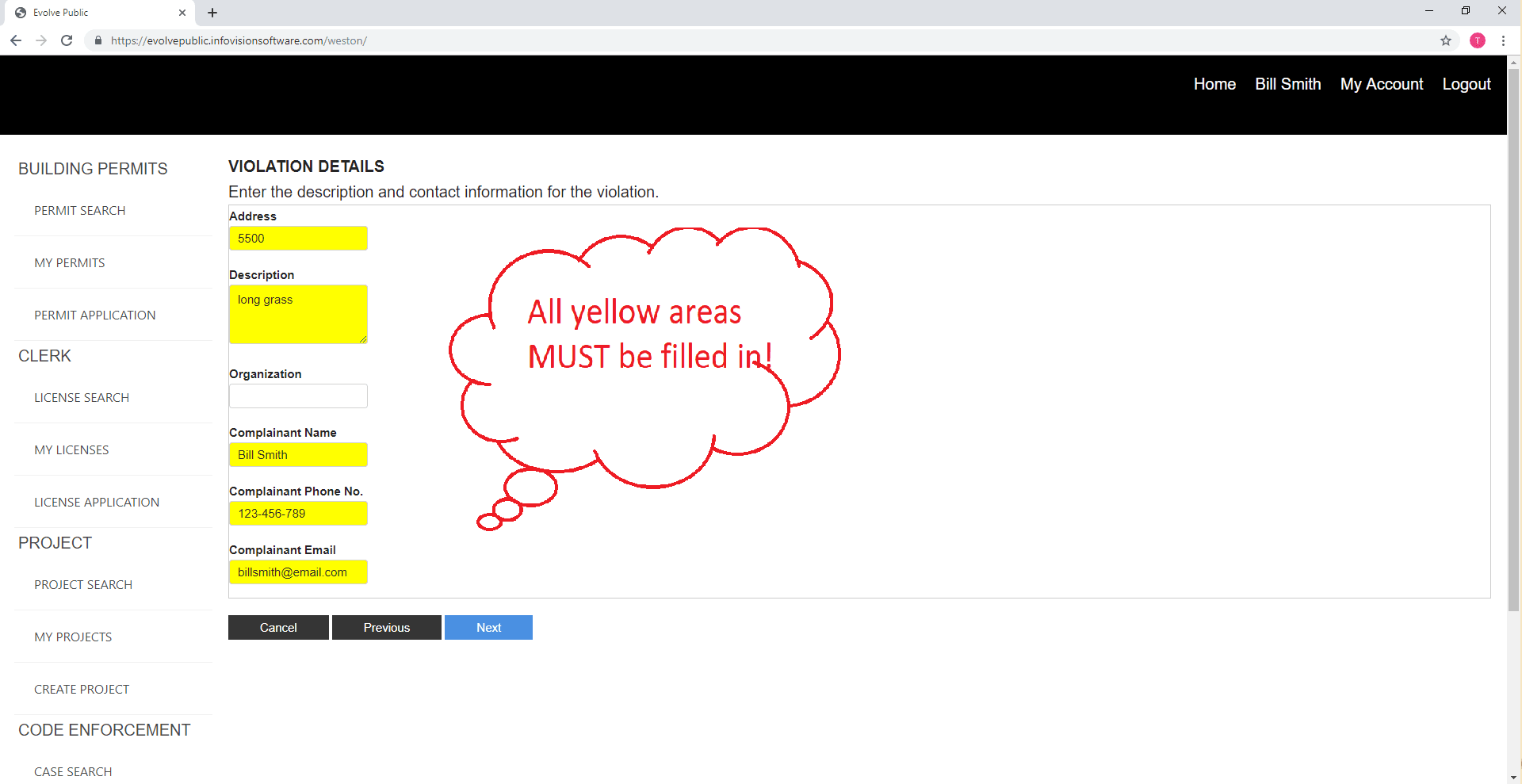1522x784 pixels.
Task: Open a new browser tab with plus icon
Action: (212, 13)
